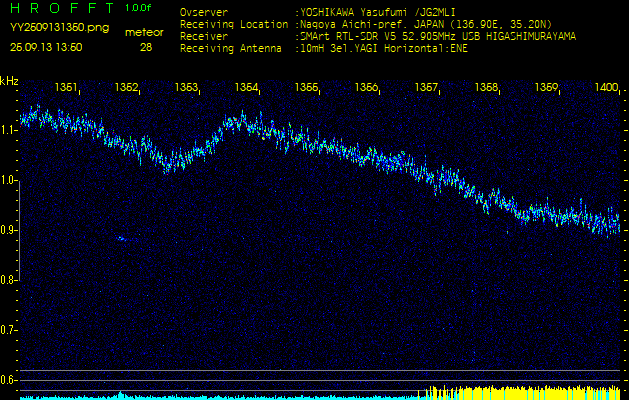Click the HROFFT title text

click(x=58, y=8)
